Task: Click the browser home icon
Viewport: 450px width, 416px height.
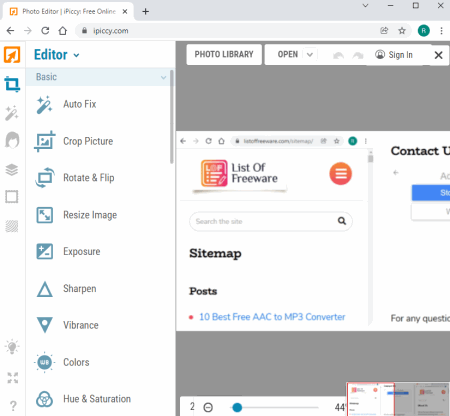Action: (x=63, y=31)
